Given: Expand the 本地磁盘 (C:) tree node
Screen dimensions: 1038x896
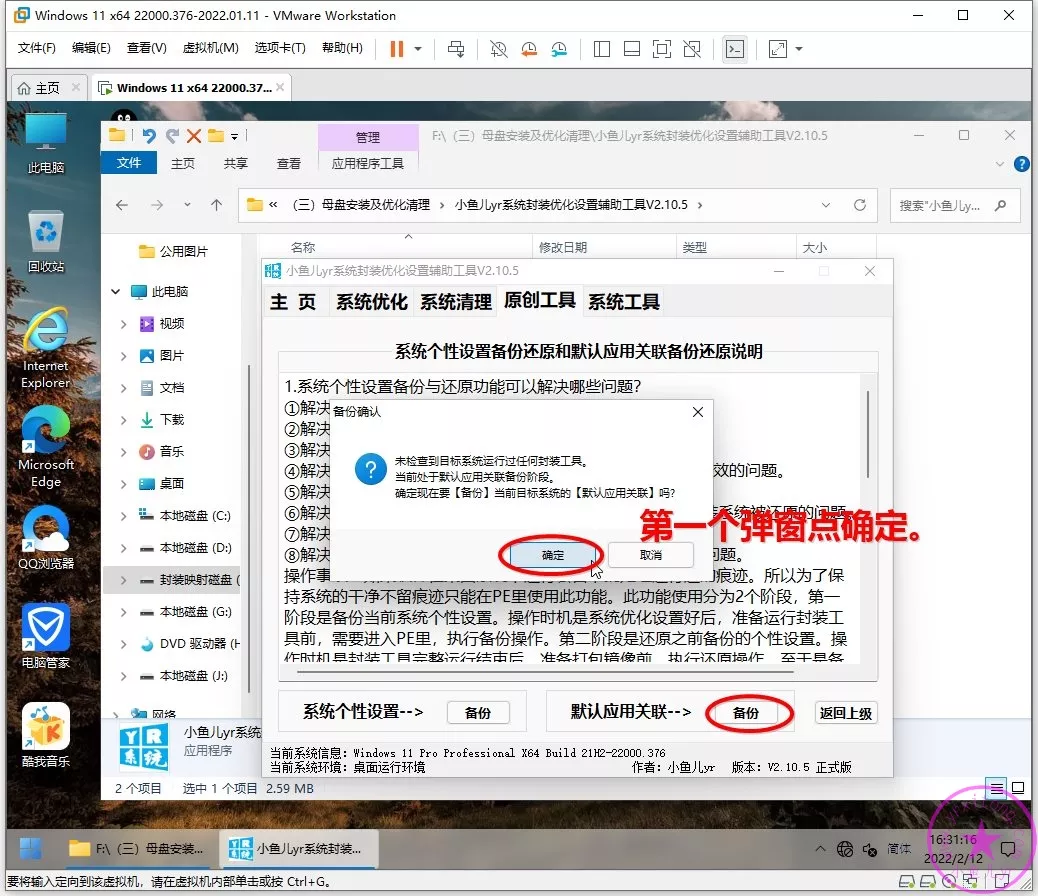Looking at the screenshot, I should (123, 516).
